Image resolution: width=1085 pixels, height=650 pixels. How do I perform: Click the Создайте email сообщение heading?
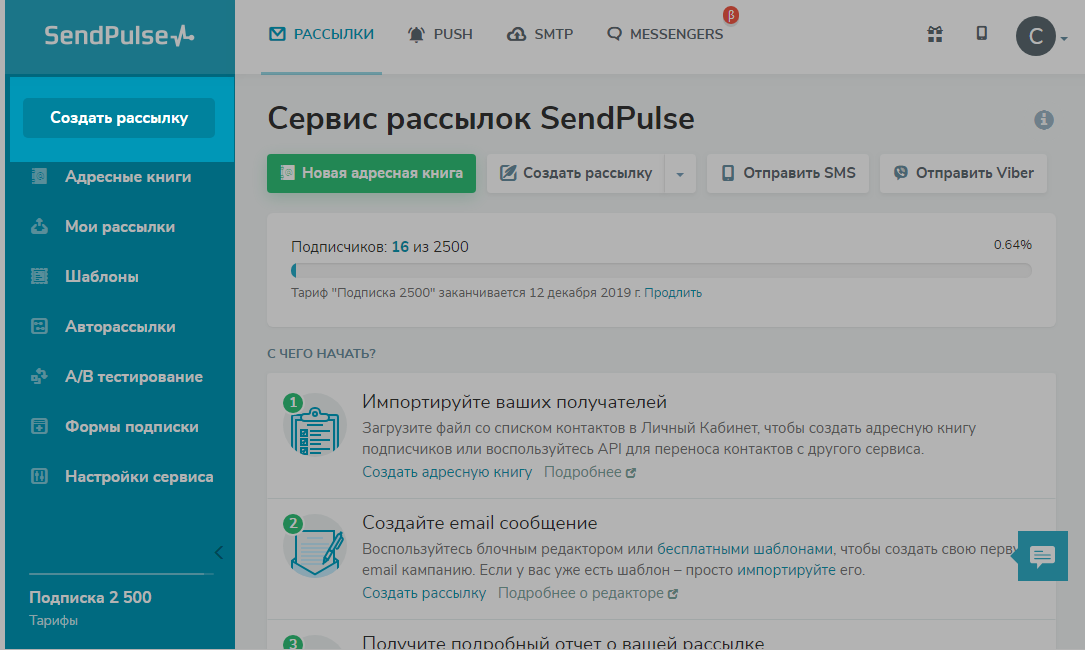point(480,523)
